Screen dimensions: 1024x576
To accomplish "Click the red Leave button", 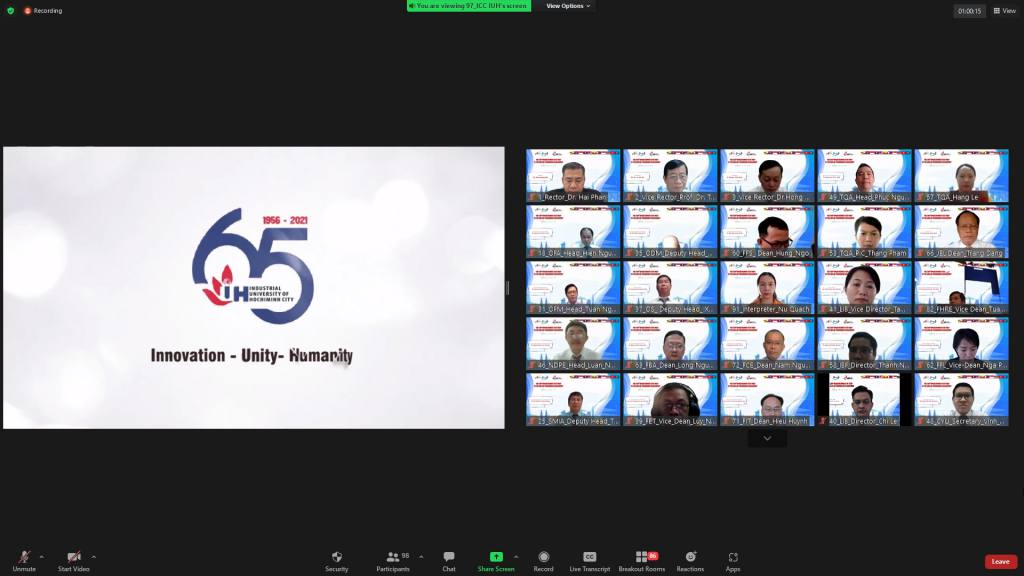I will [x=1000, y=562].
